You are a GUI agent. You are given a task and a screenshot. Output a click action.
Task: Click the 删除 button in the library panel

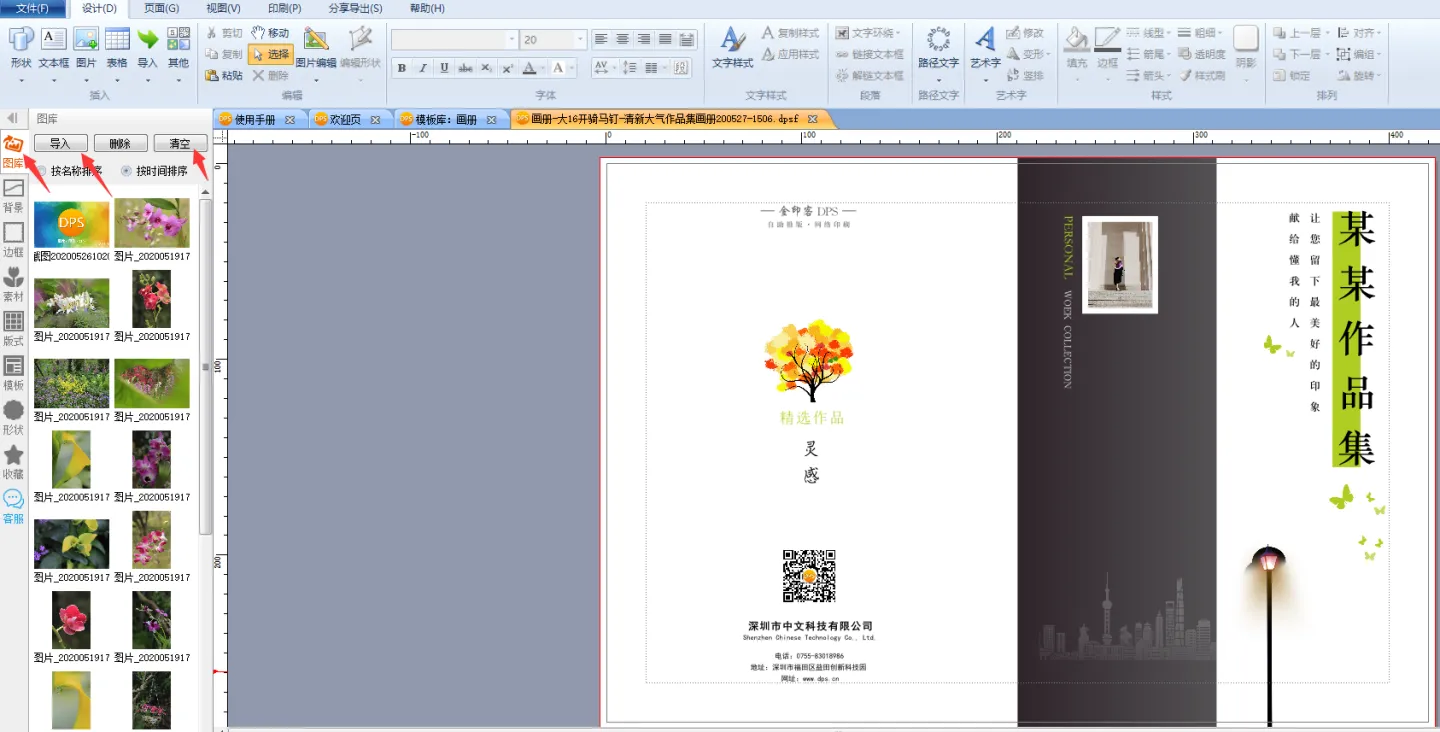(x=120, y=144)
